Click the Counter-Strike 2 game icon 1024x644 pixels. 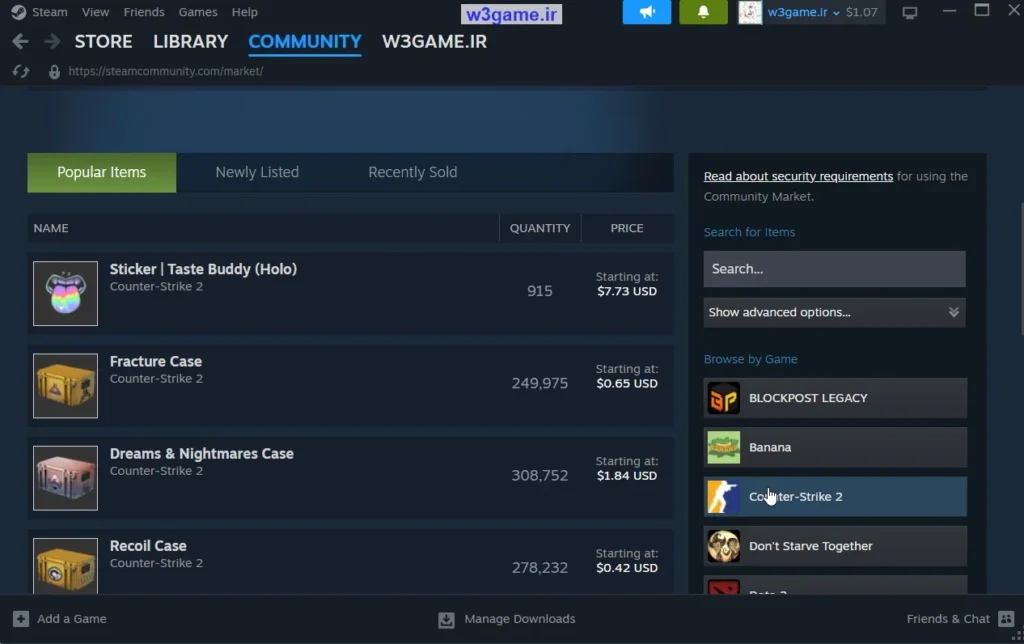[724, 496]
